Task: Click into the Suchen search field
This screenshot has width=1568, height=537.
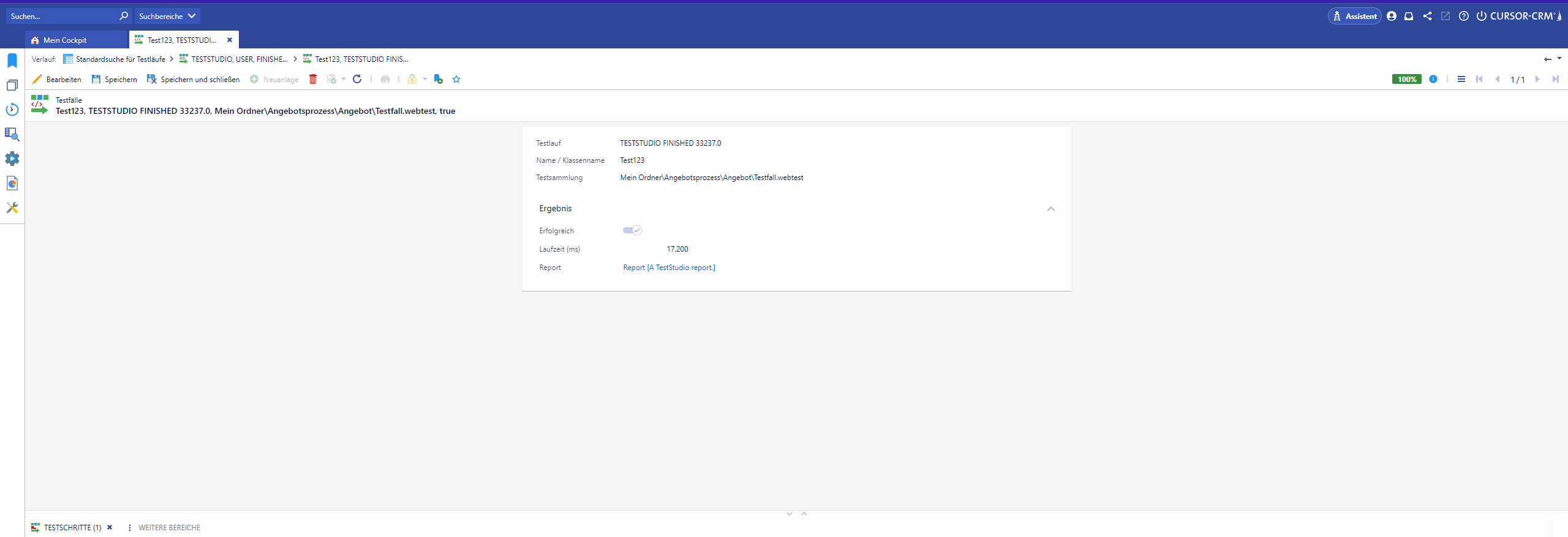Action: [61, 17]
